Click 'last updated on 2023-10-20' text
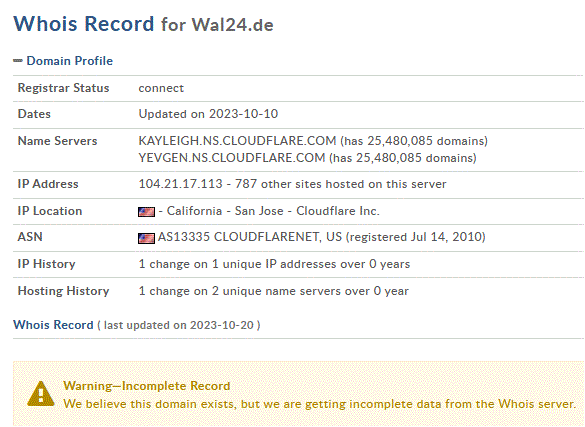The image size is (585, 427). tap(179, 325)
